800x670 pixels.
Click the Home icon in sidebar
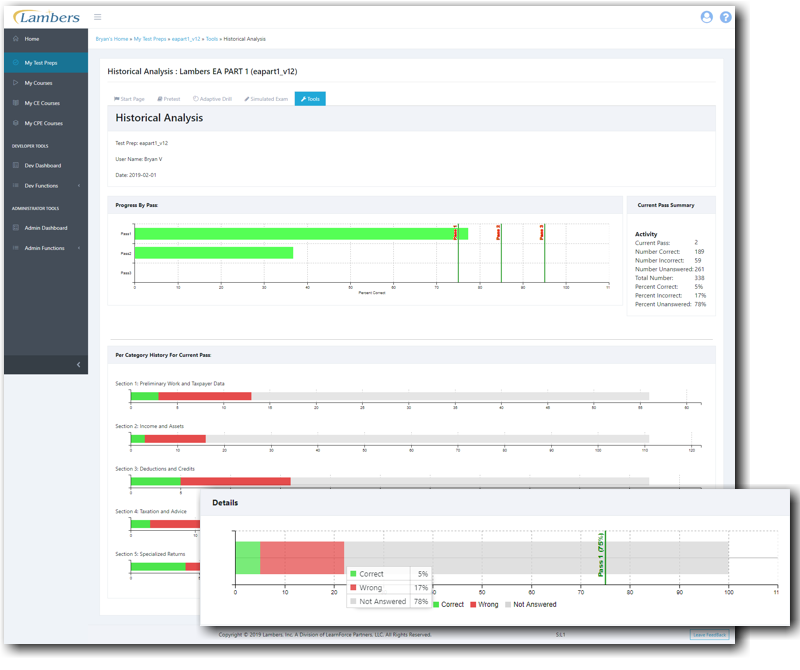click(x=16, y=39)
